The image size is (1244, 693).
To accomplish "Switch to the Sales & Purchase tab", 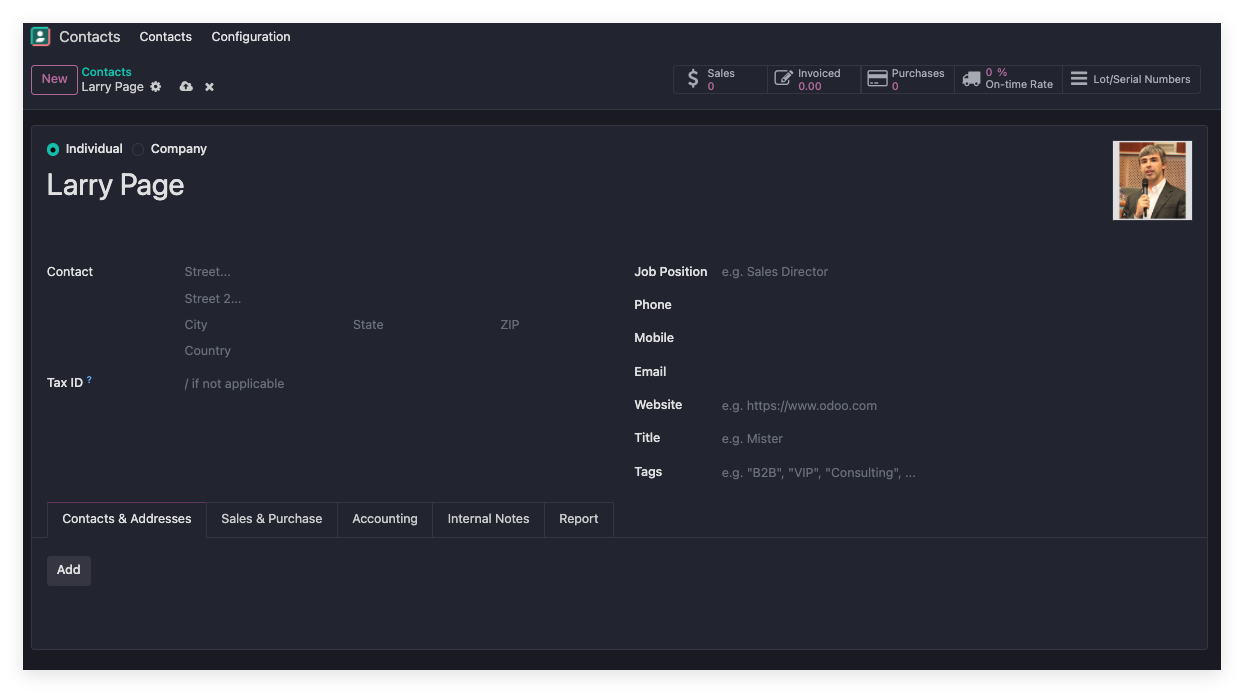I will tap(272, 519).
